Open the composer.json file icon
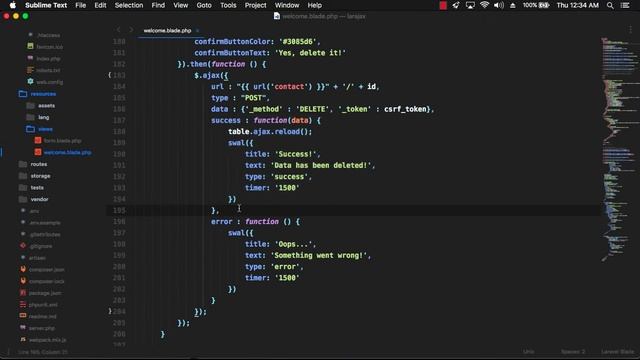 [23, 269]
